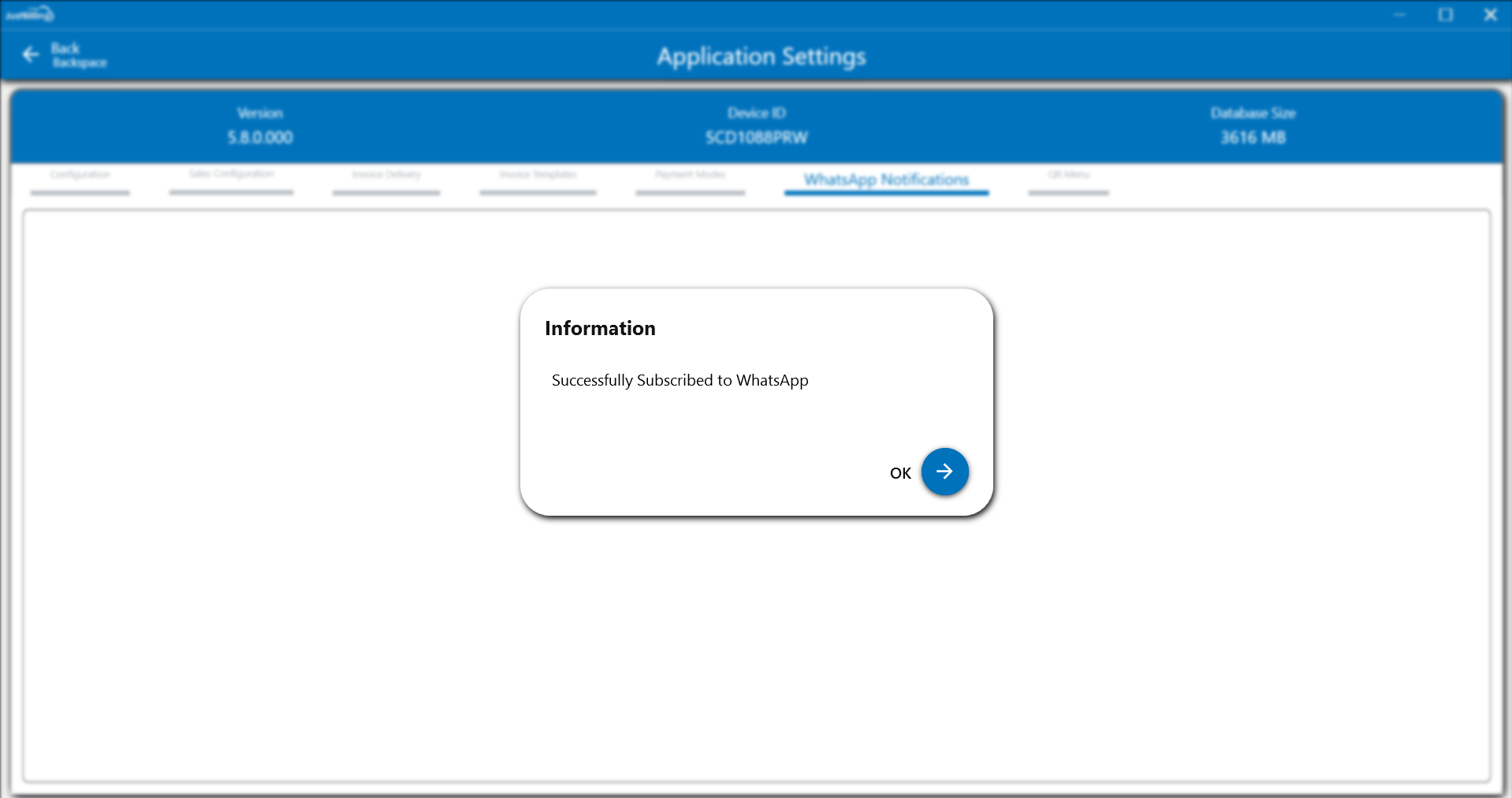Image resolution: width=1512 pixels, height=798 pixels.
Task: Open the Configuration tab
Action: coord(80,175)
